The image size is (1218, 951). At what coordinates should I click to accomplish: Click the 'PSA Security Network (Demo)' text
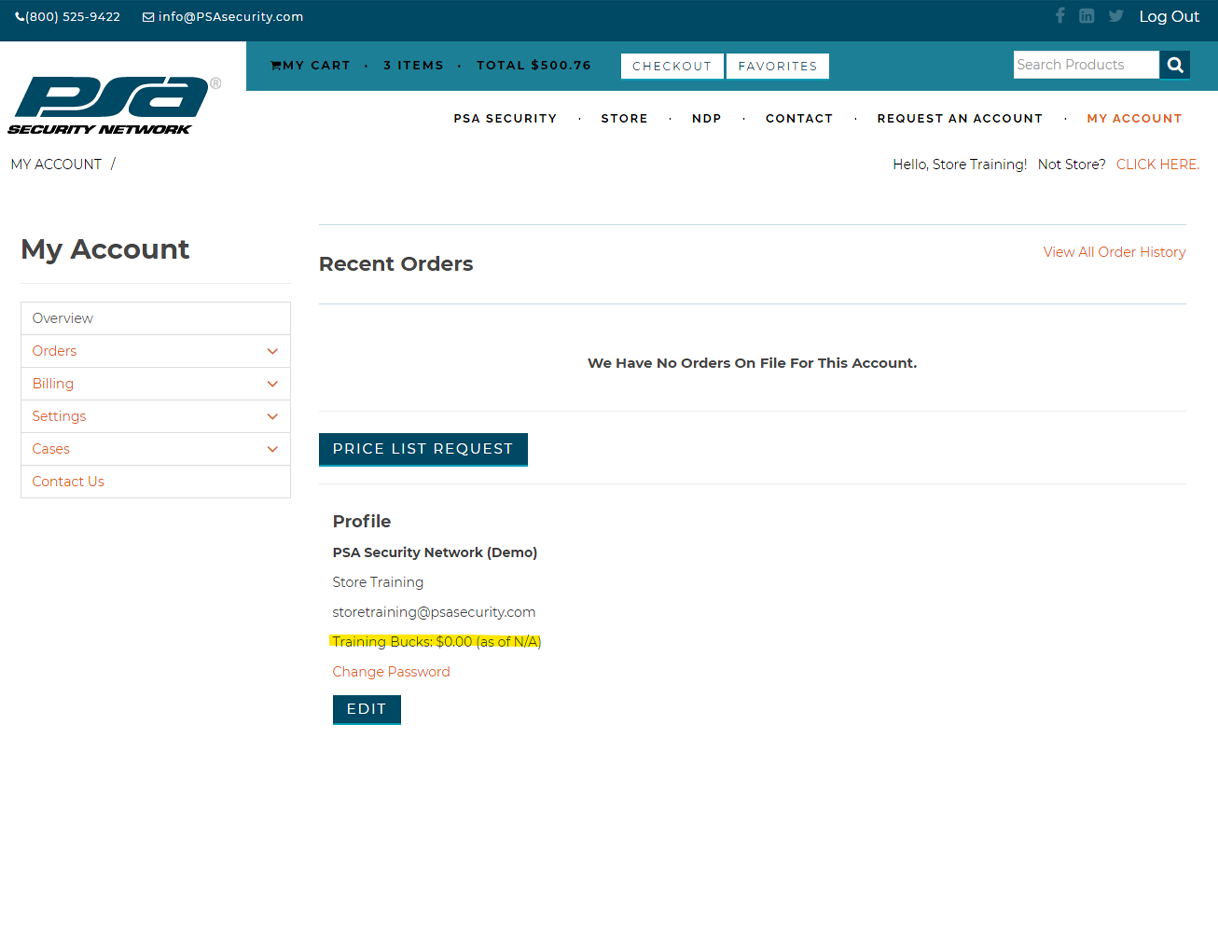pyautogui.click(x=435, y=552)
